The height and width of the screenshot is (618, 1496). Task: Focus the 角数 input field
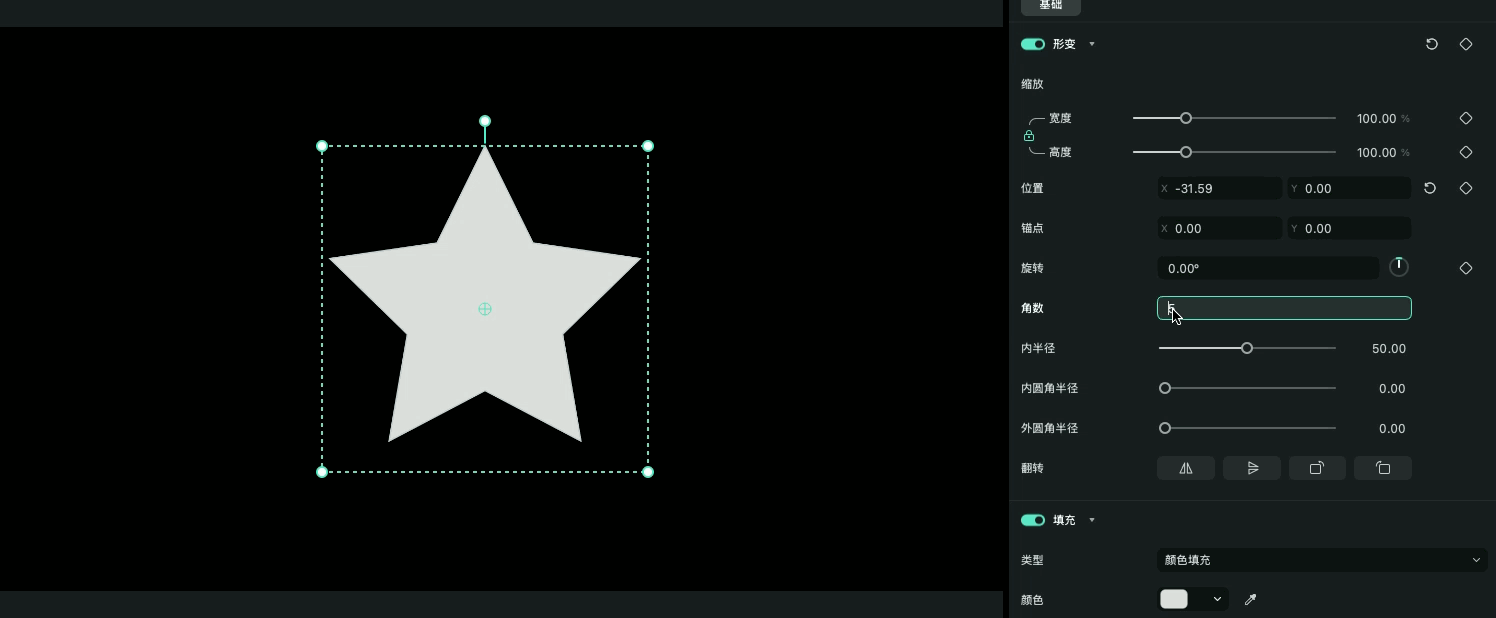1284,308
